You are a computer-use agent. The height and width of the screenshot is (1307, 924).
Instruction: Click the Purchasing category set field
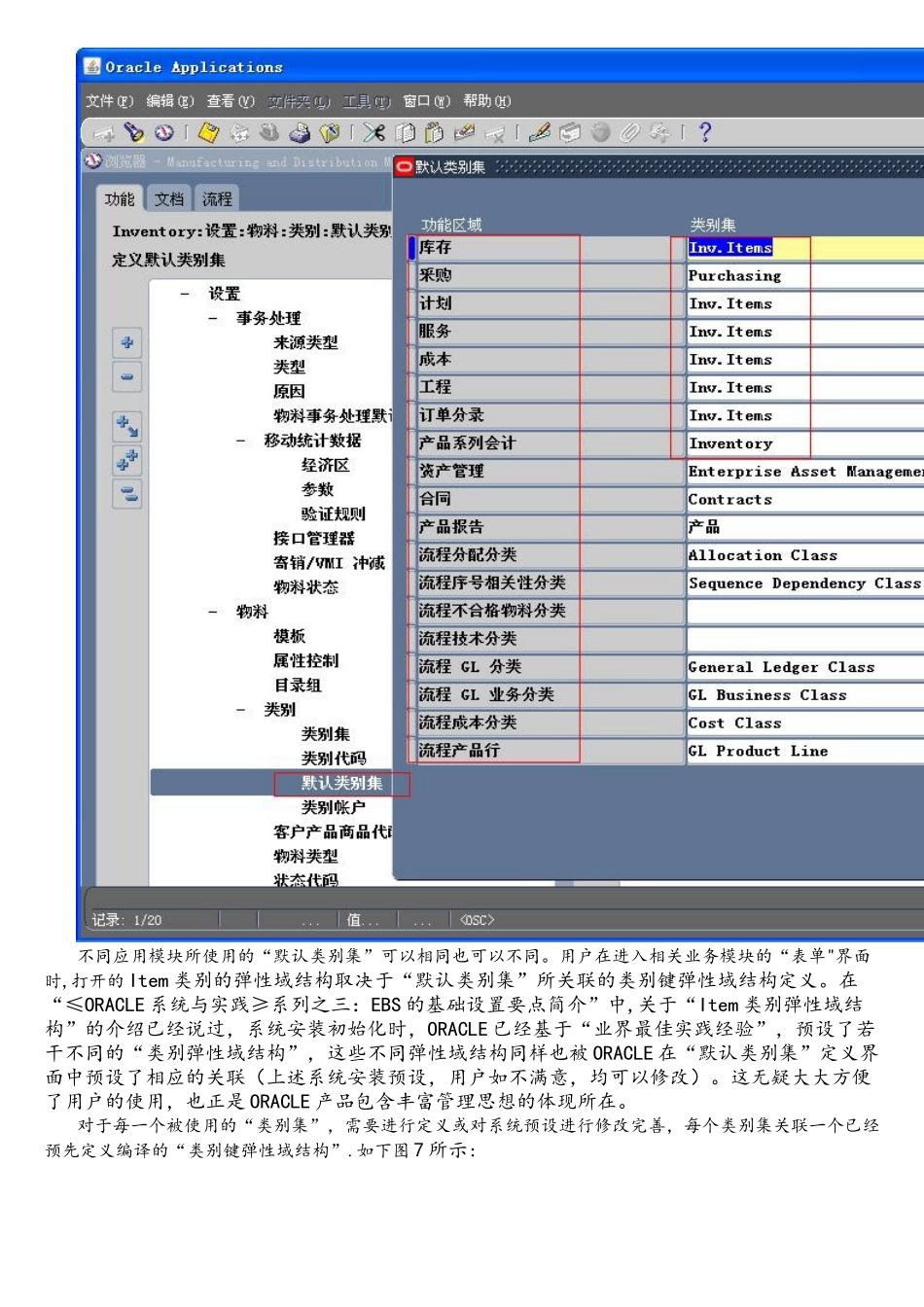804,276
